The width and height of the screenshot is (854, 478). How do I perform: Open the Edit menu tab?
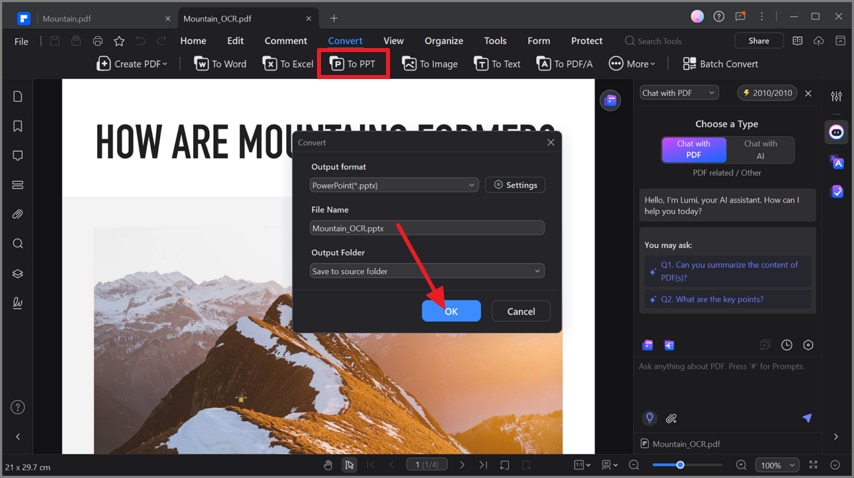[235, 41]
